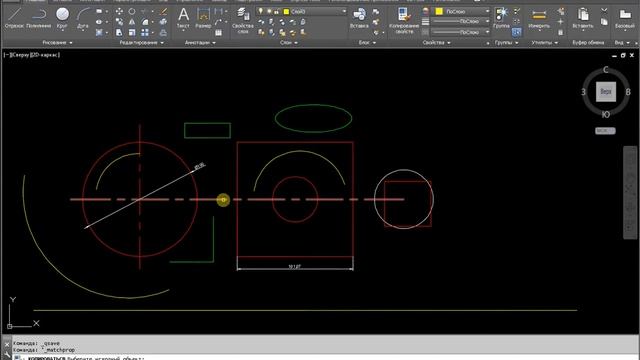This screenshot has height=360, width=640.
Task: Open the Слой0 layer dropdown
Action: tap(302, 11)
